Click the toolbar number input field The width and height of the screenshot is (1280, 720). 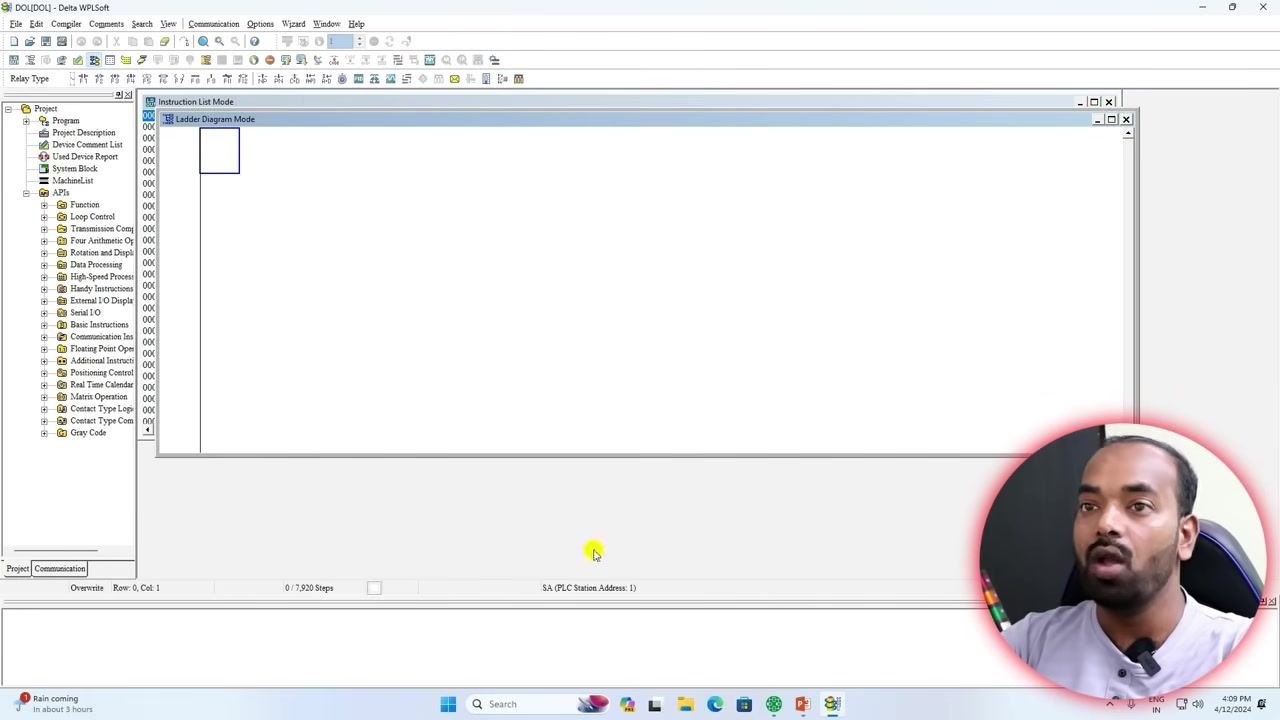tap(341, 41)
